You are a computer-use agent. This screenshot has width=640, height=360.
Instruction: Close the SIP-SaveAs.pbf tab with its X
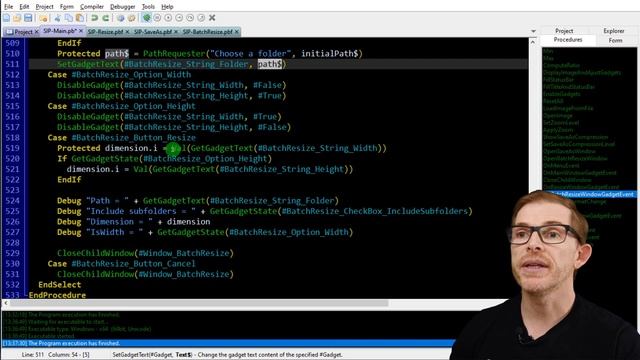(x=176, y=31)
